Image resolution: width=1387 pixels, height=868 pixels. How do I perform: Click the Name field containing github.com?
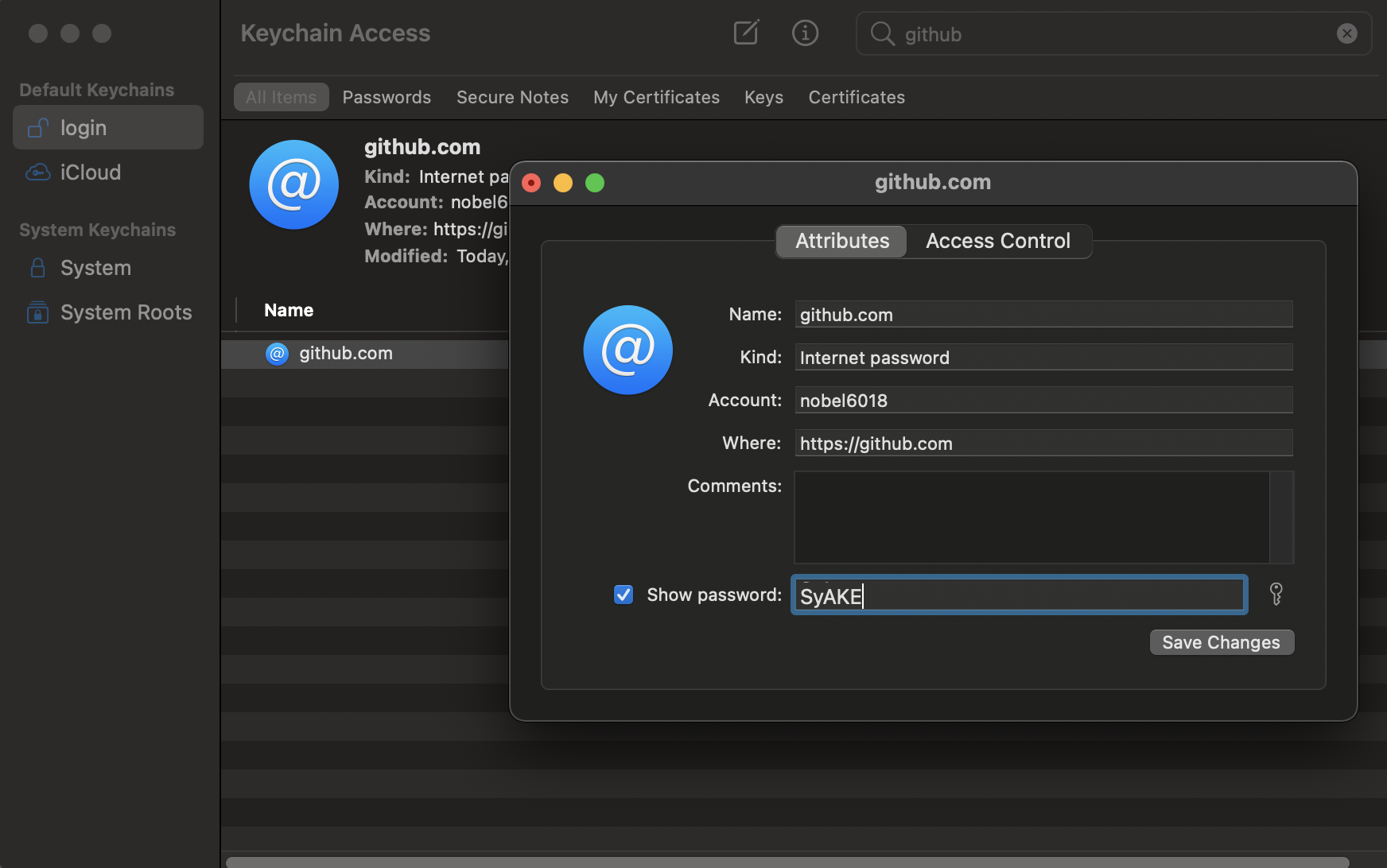[x=1043, y=314]
